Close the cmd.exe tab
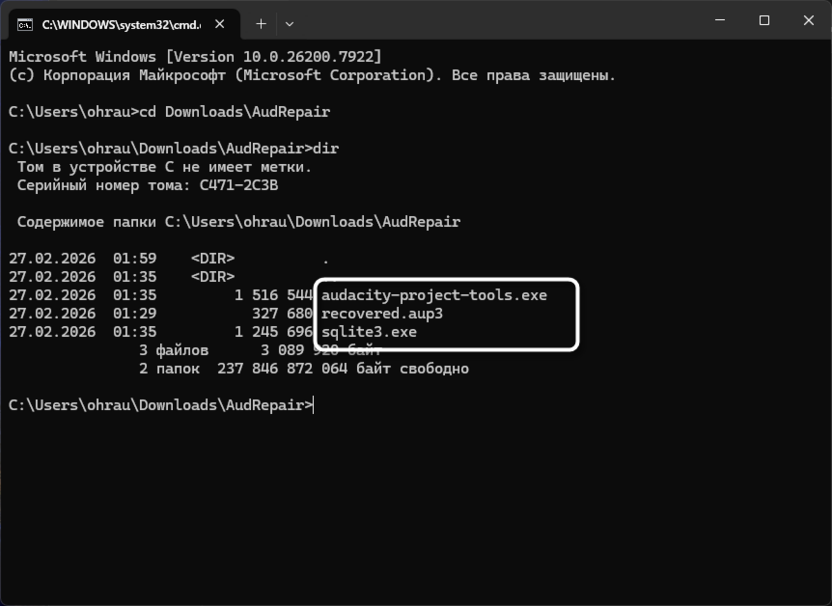 220,24
